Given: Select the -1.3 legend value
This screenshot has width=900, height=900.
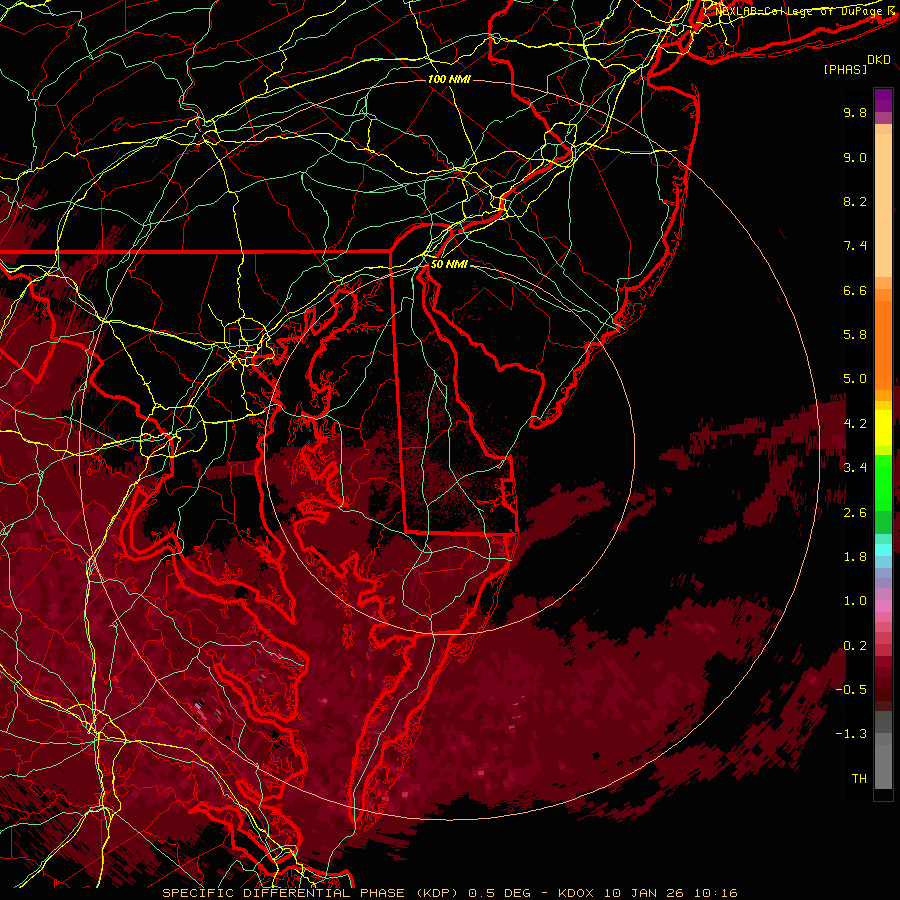Looking at the screenshot, I should click(x=851, y=734).
